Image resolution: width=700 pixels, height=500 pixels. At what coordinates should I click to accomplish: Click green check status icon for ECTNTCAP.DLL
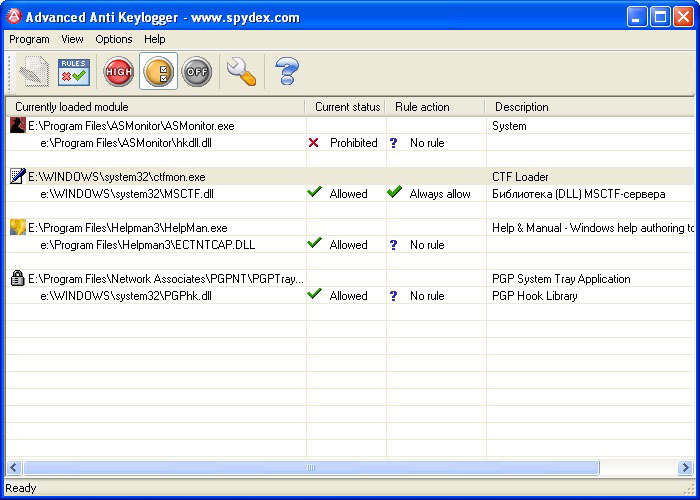point(314,243)
